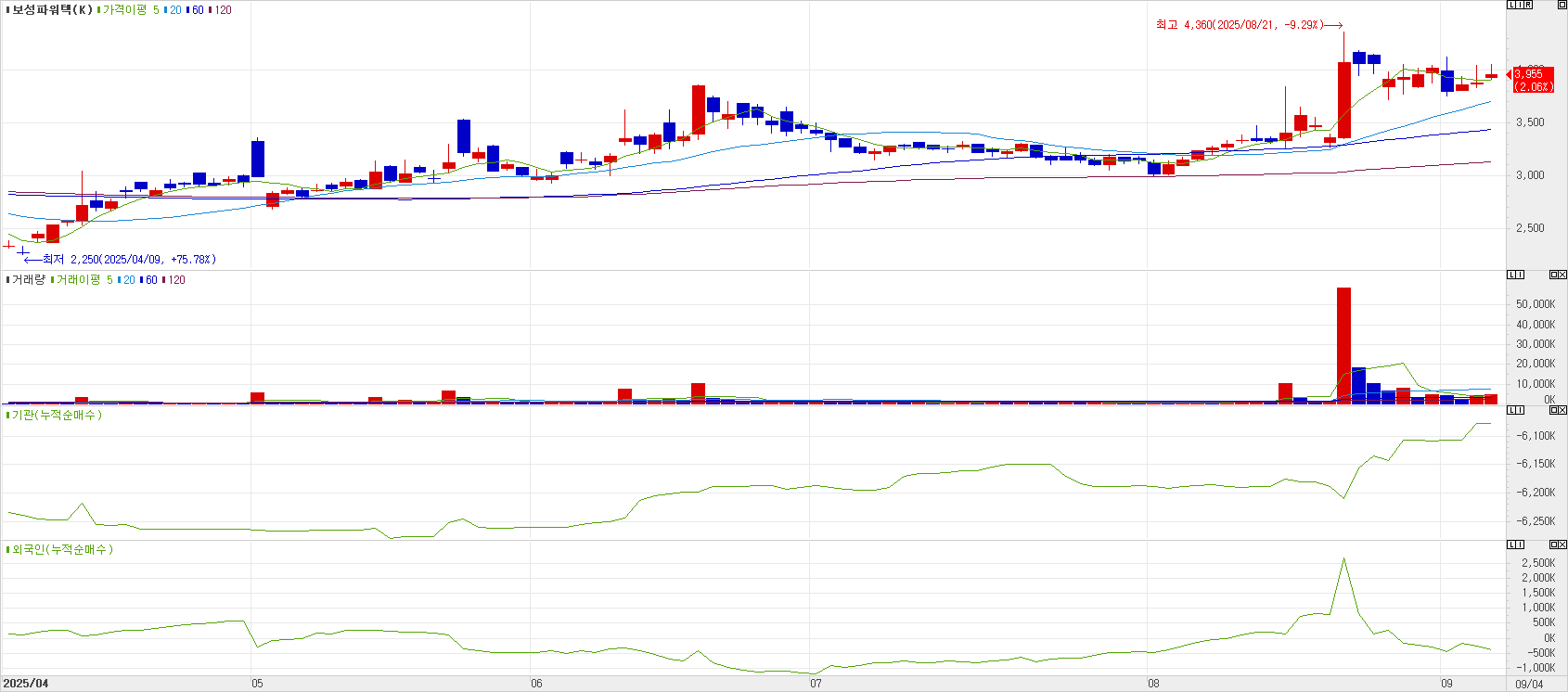The height and width of the screenshot is (692, 1568).
Task: Click the L icon in 기관 panel
Action: point(1511,409)
